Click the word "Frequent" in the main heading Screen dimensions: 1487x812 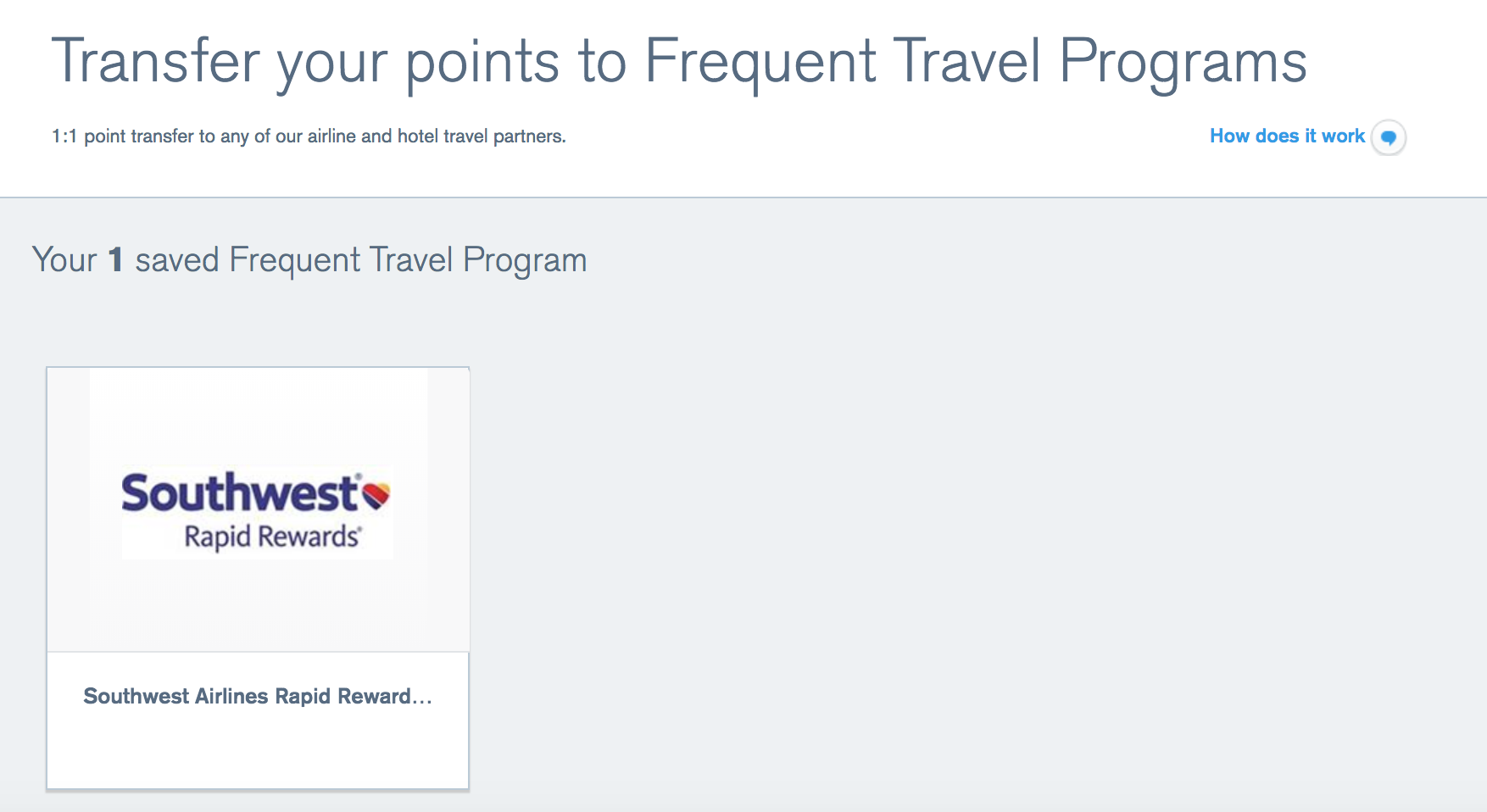click(760, 62)
